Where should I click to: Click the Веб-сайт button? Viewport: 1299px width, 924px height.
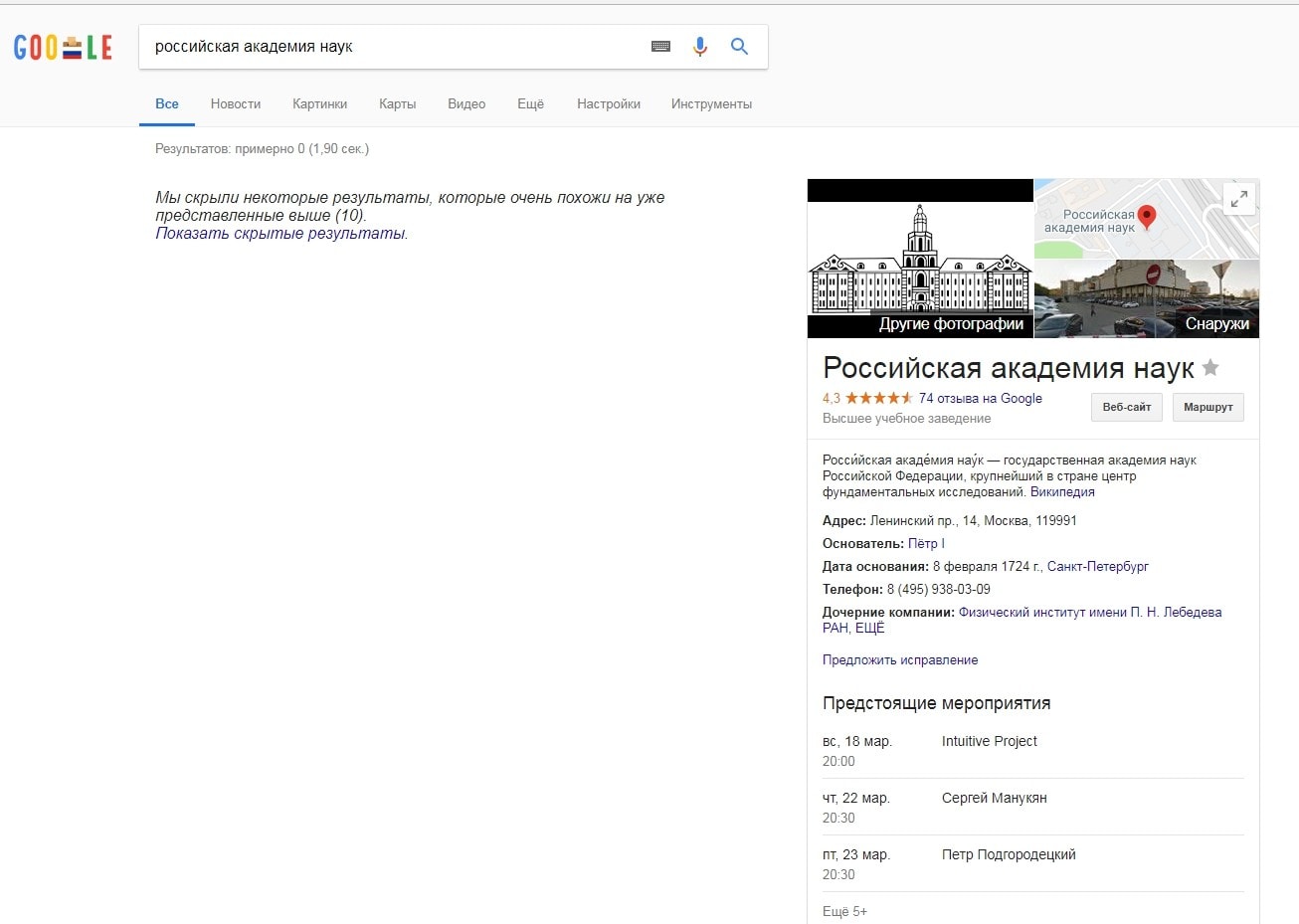tap(1126, 407)
